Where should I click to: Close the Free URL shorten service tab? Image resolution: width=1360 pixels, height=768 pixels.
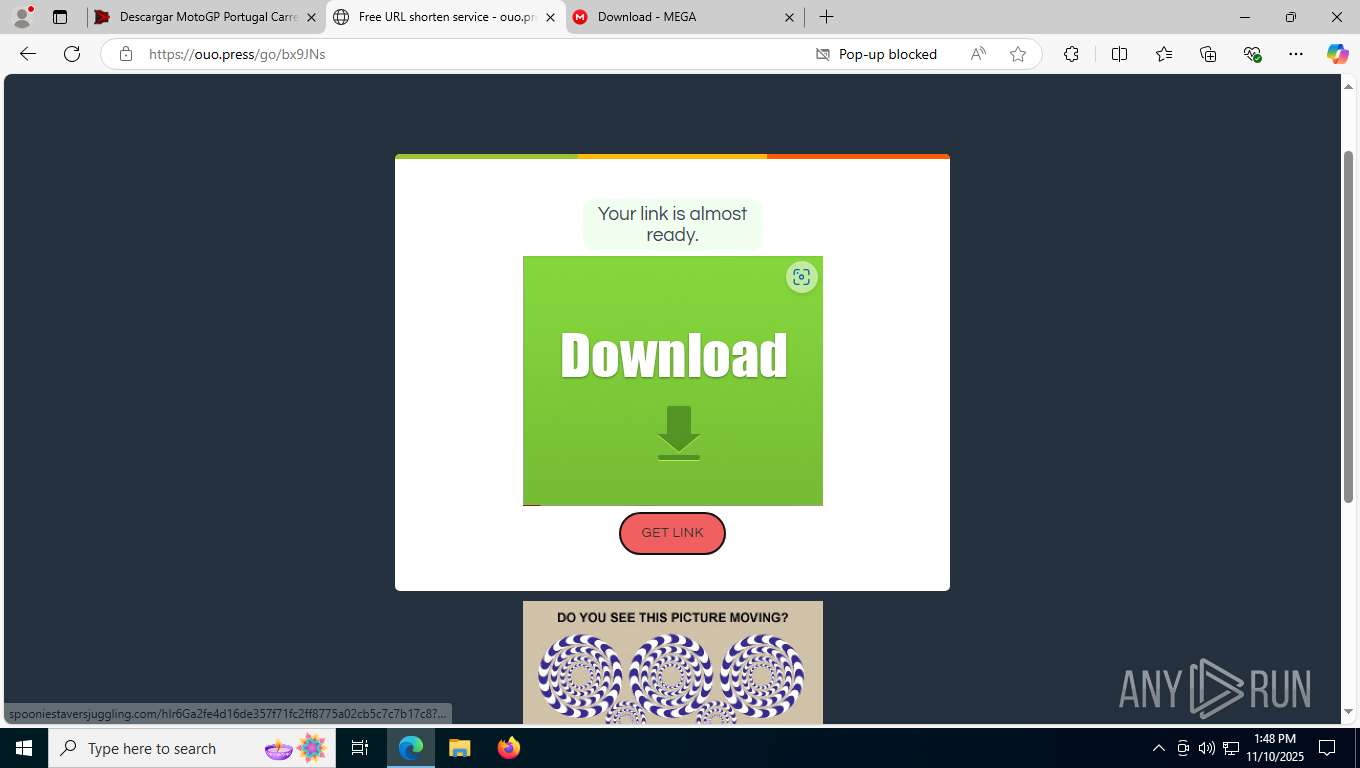[550, 17]
